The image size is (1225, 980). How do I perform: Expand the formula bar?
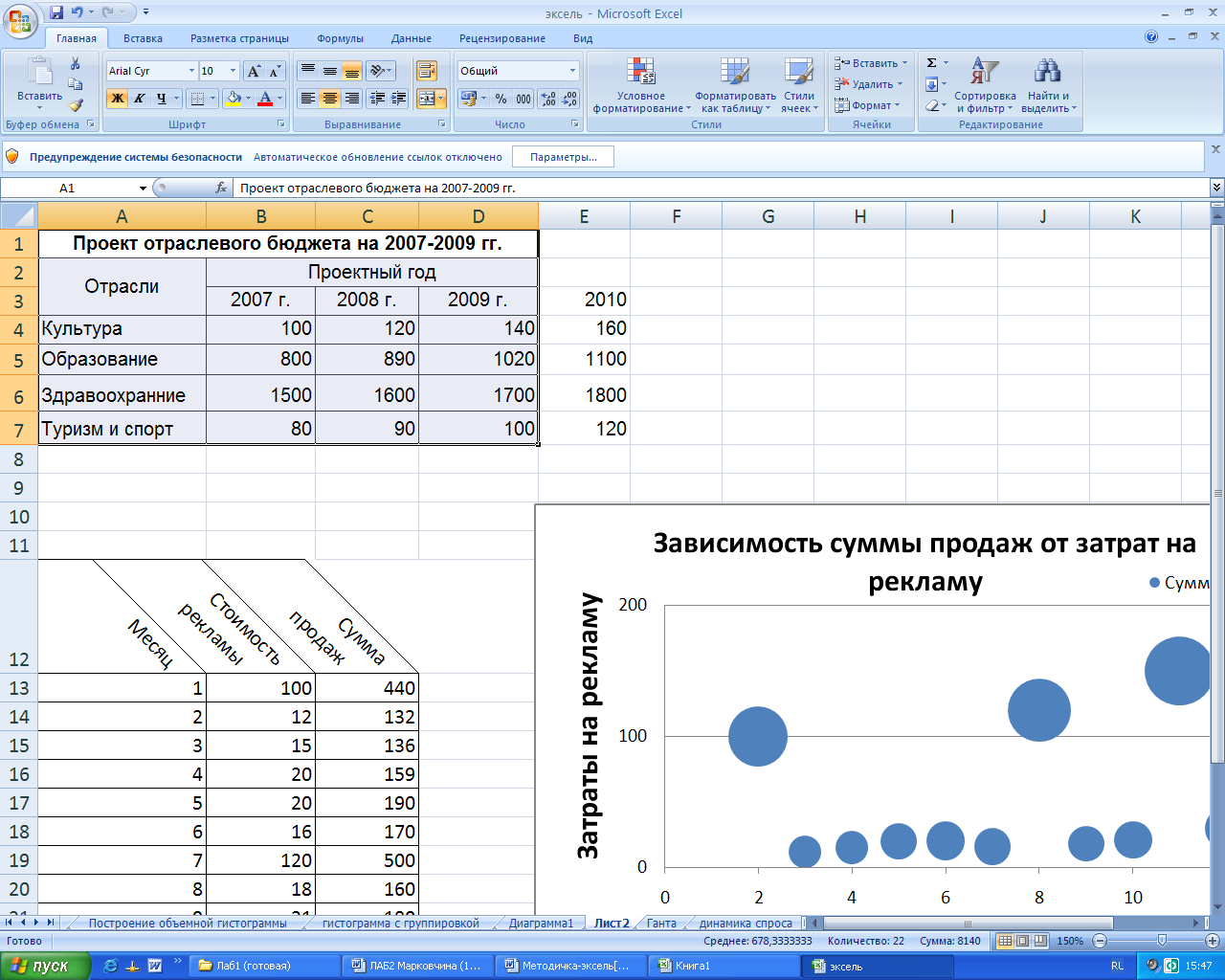pos(1216,188)
